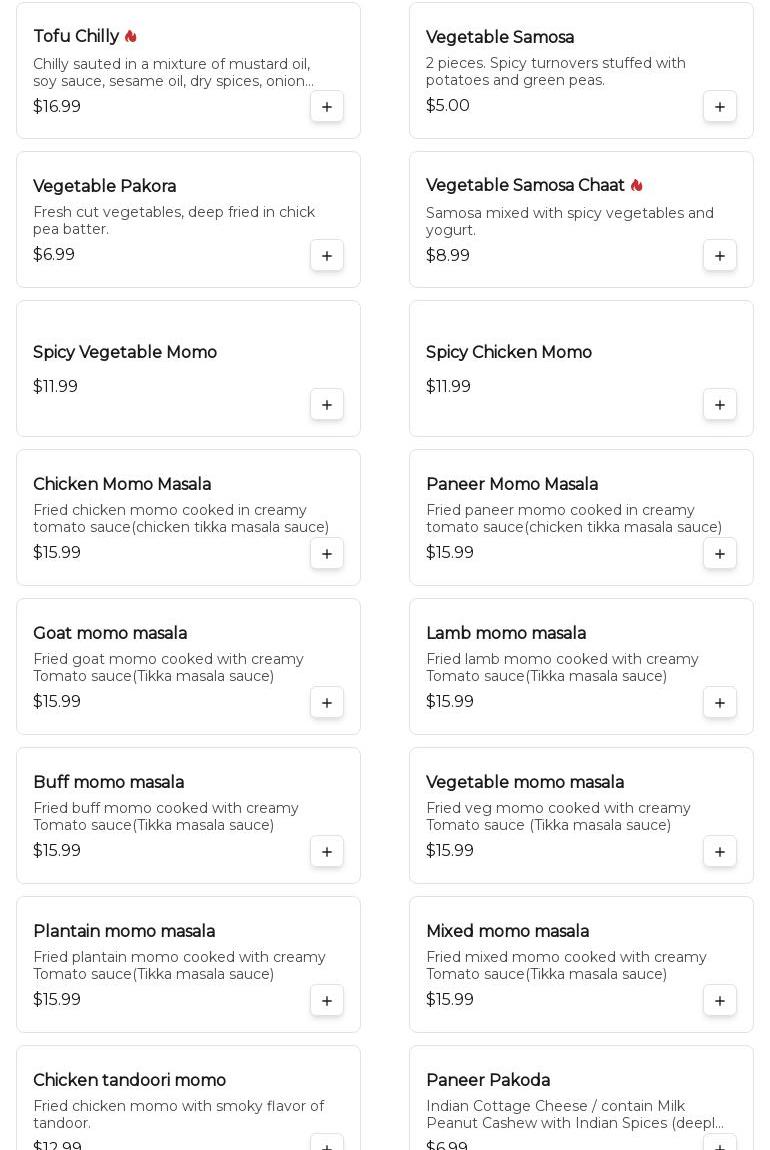Add Spicy Vegetable Momo to order
This screenshot has height=1150, width=770.
coord(327,405)
